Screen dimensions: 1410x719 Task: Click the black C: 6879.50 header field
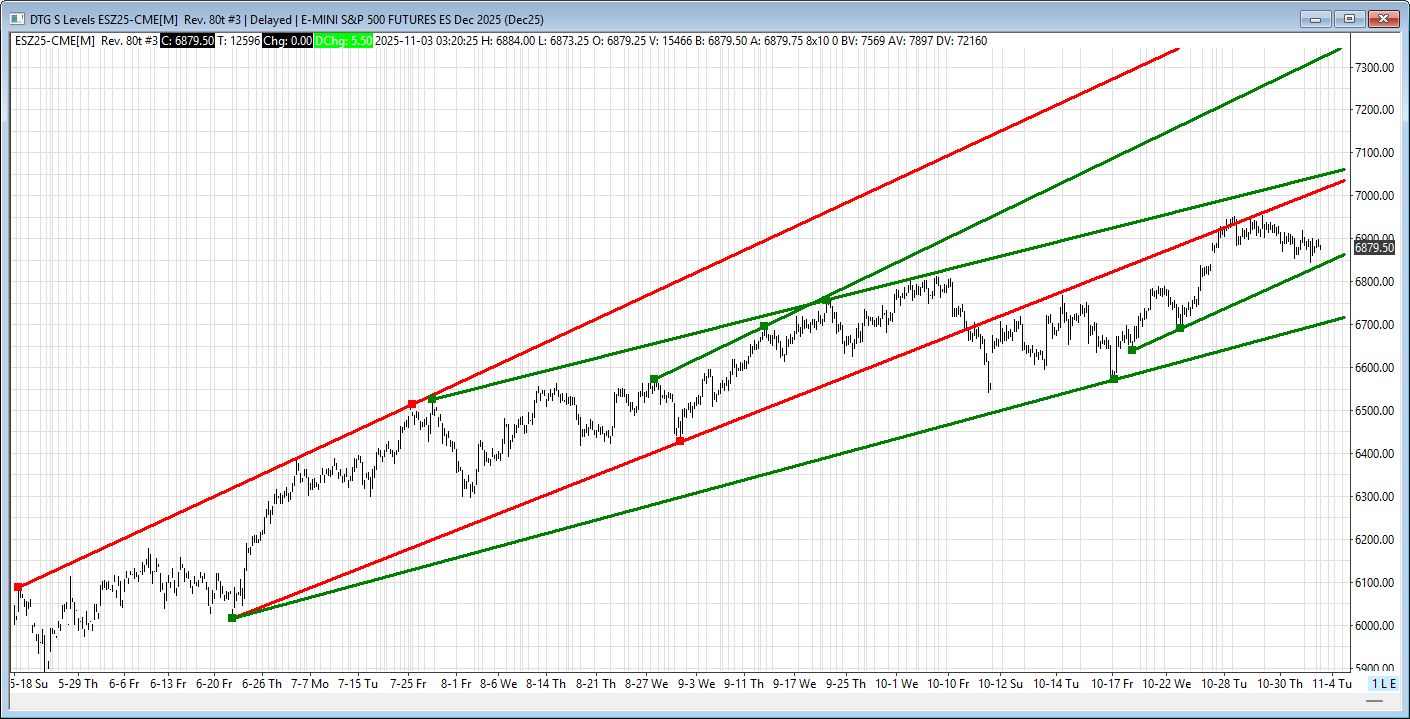(x=187, y=40)
